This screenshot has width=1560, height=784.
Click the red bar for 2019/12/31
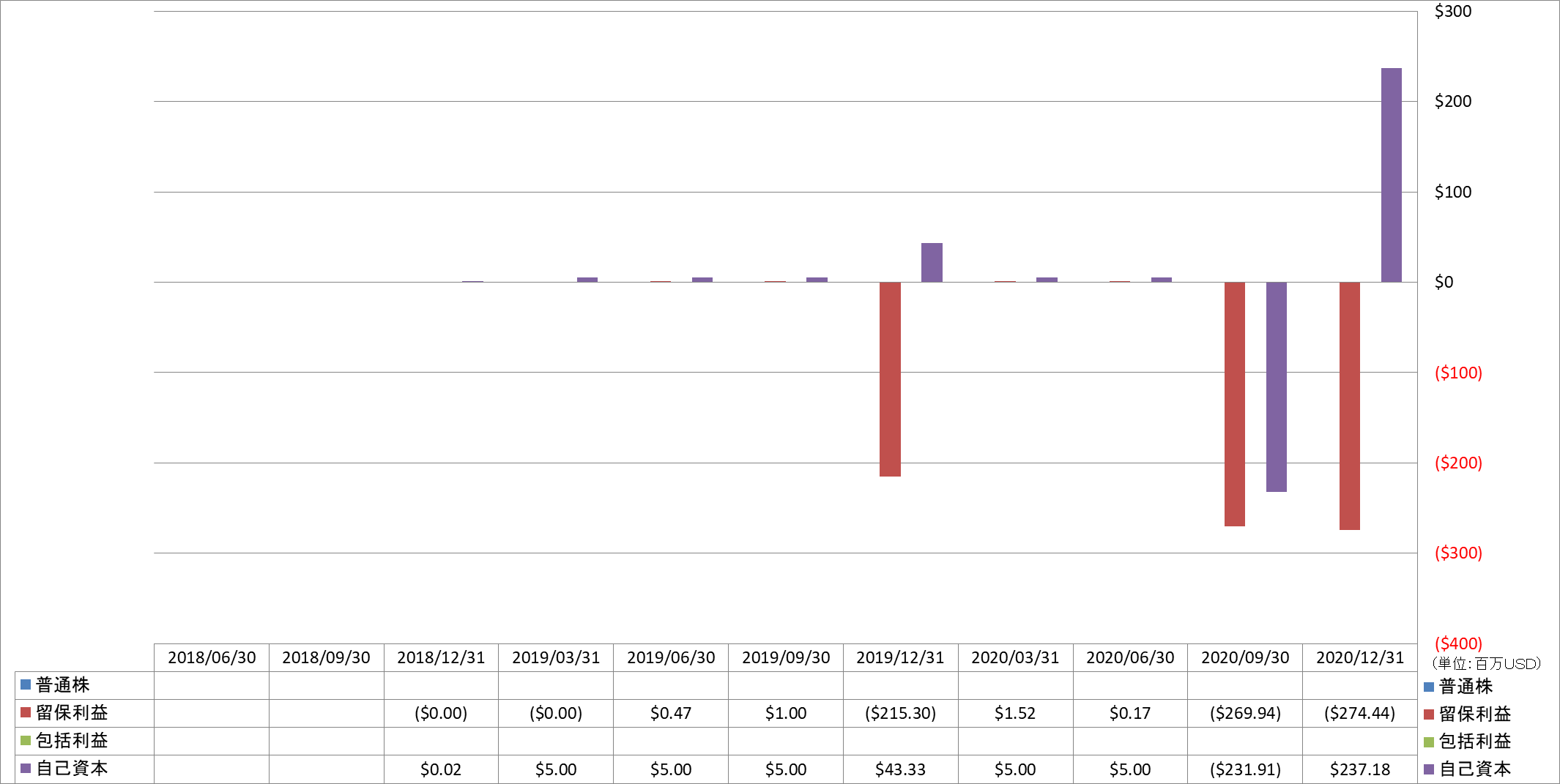tap(890, 379)
